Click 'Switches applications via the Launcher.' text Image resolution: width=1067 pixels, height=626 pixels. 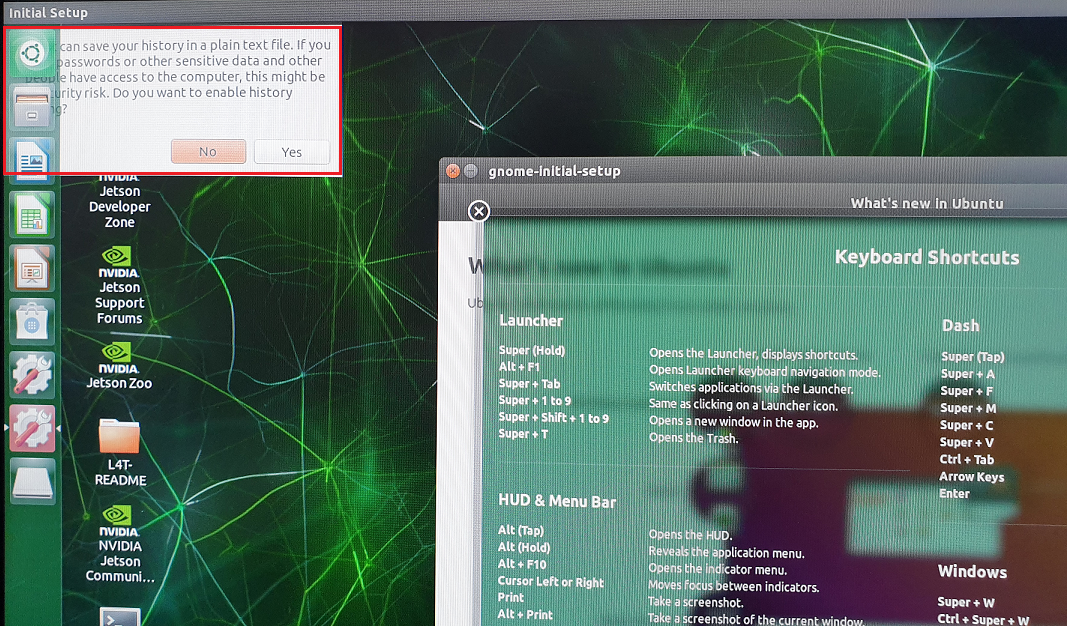coord(751,388)
